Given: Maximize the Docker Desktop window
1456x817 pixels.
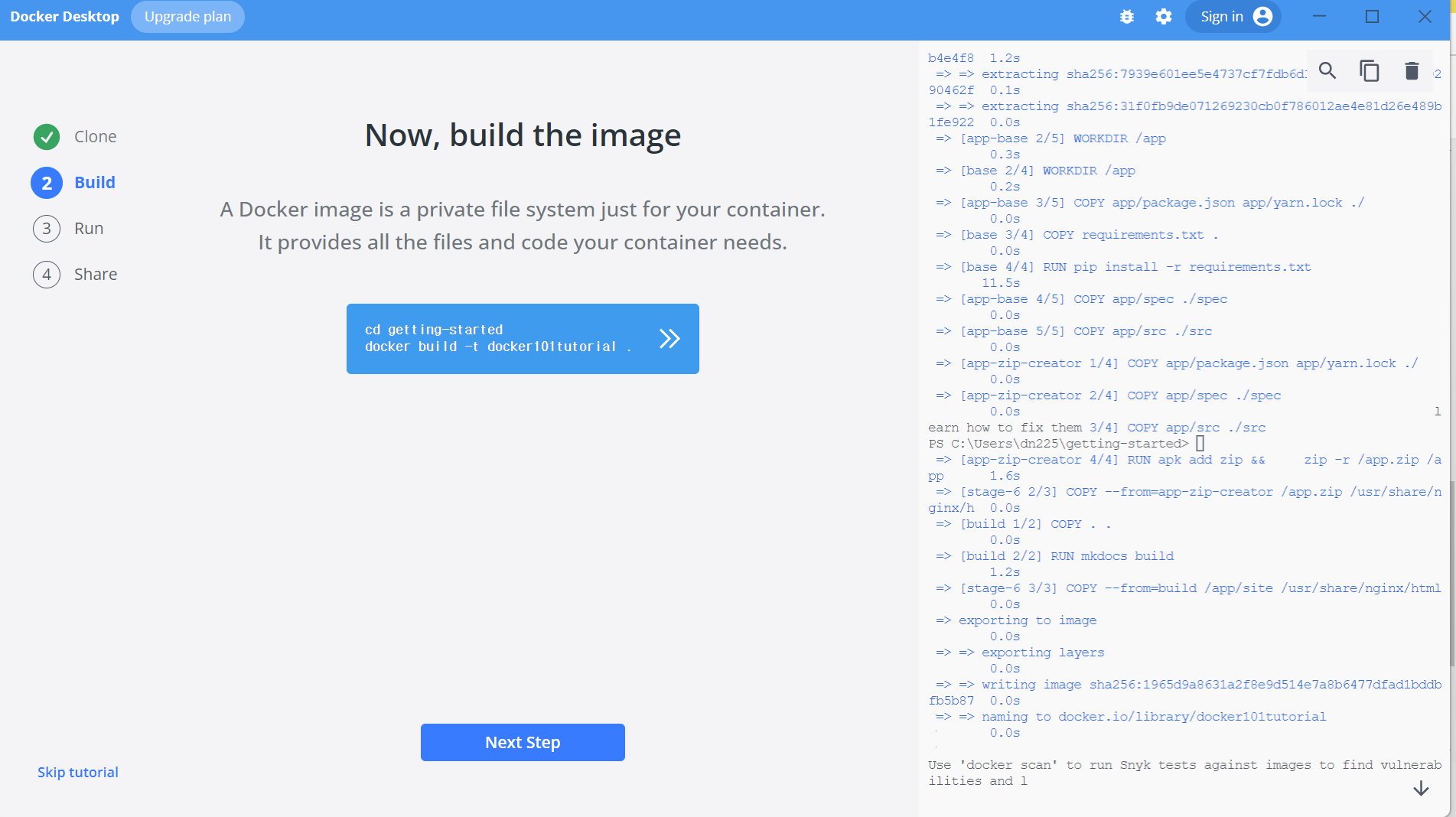Looking at the screenshot, I should tap(1372, 17).
